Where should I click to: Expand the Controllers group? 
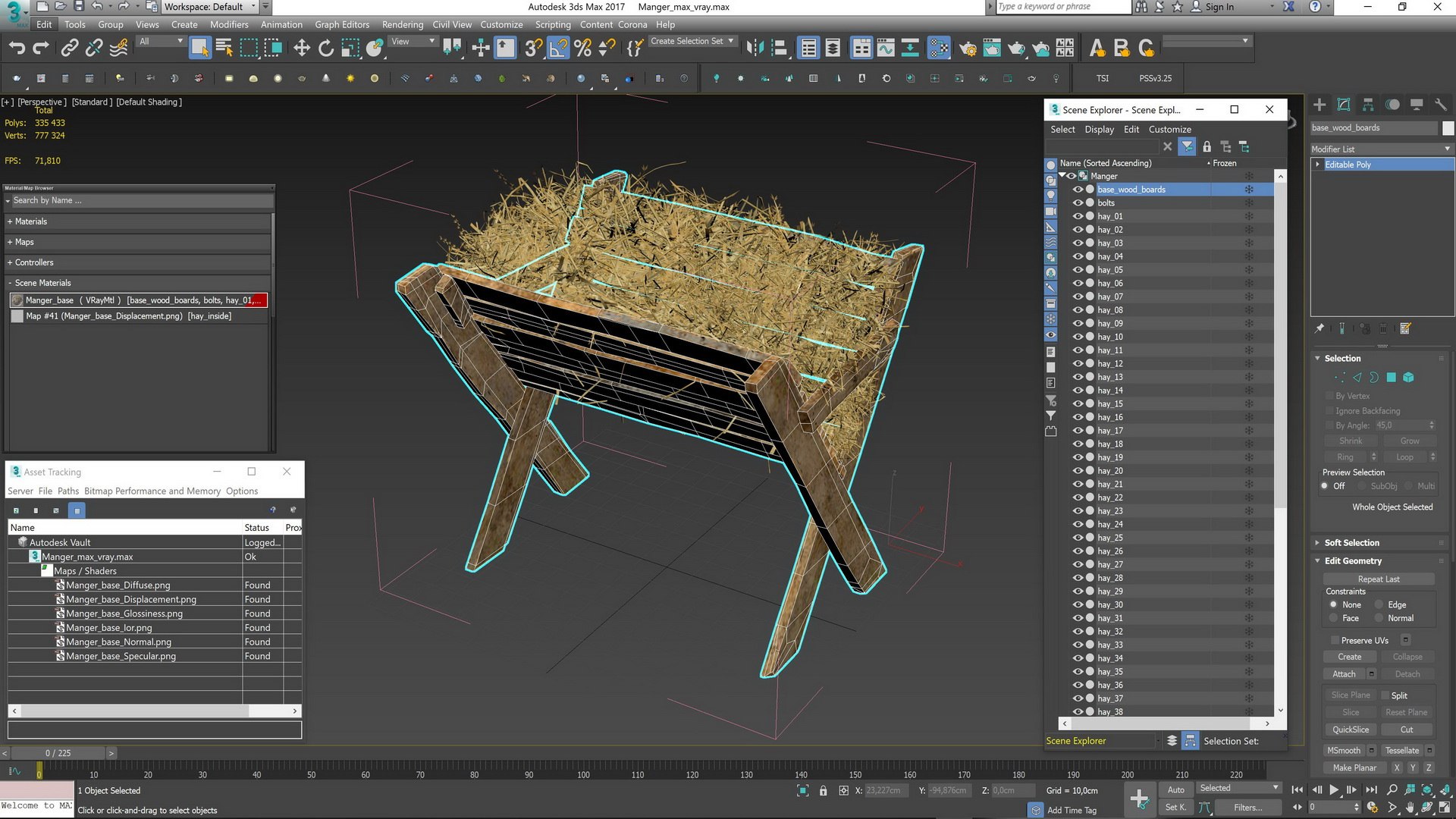[x=10, y=262]
